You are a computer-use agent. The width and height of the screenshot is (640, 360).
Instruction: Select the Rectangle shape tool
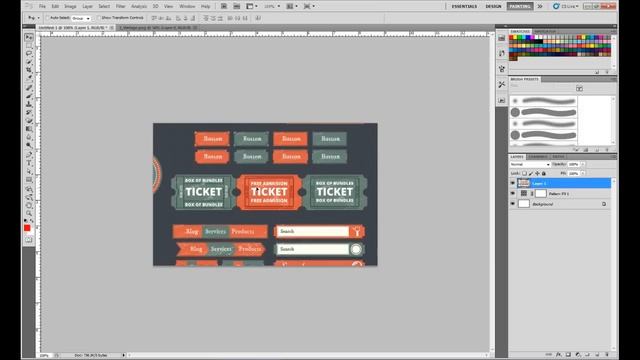[x=29, y=180]
